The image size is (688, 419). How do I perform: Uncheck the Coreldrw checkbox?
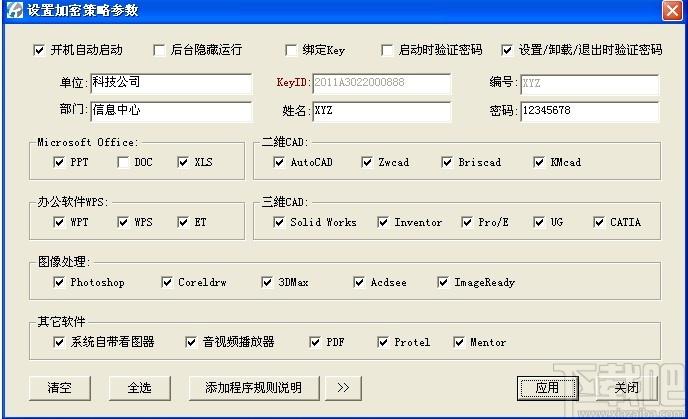167,282
